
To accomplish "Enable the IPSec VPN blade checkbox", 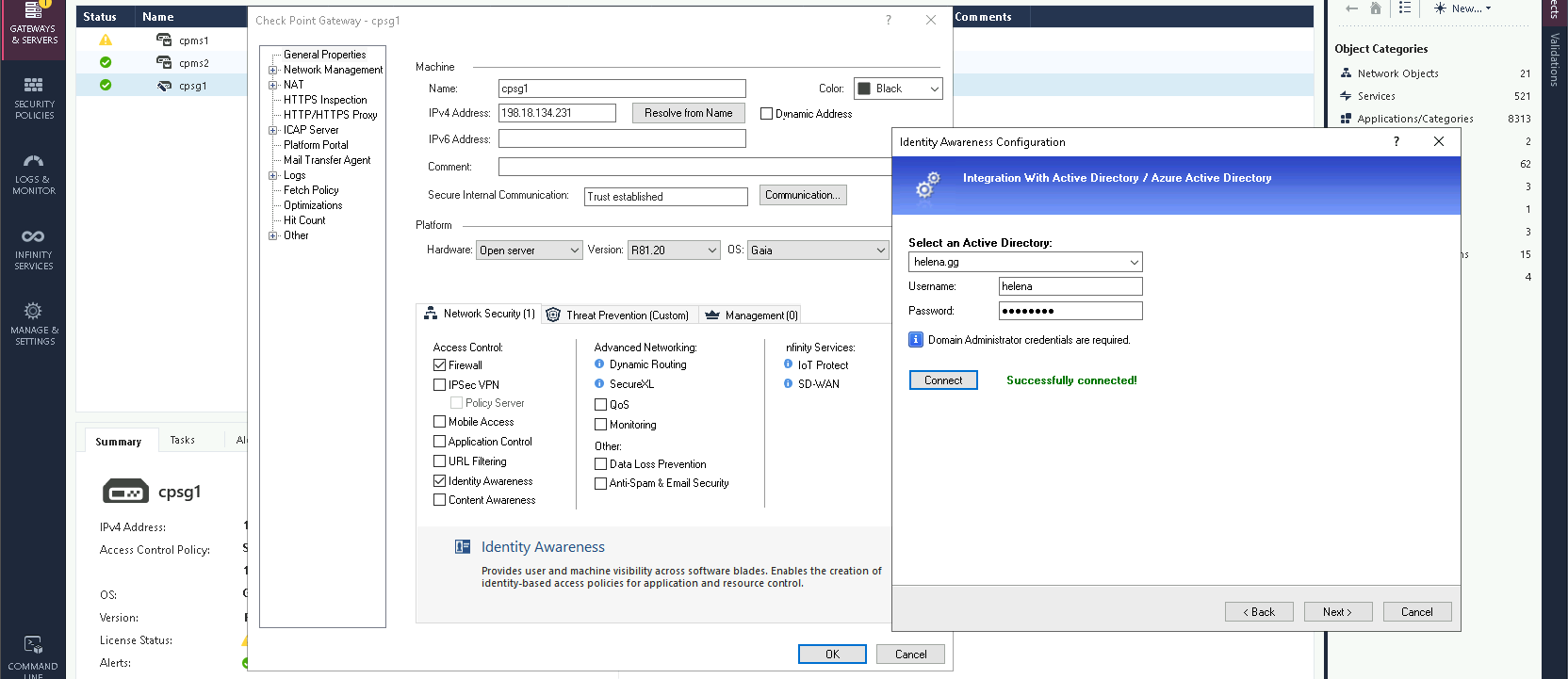I will pos(439,385).
